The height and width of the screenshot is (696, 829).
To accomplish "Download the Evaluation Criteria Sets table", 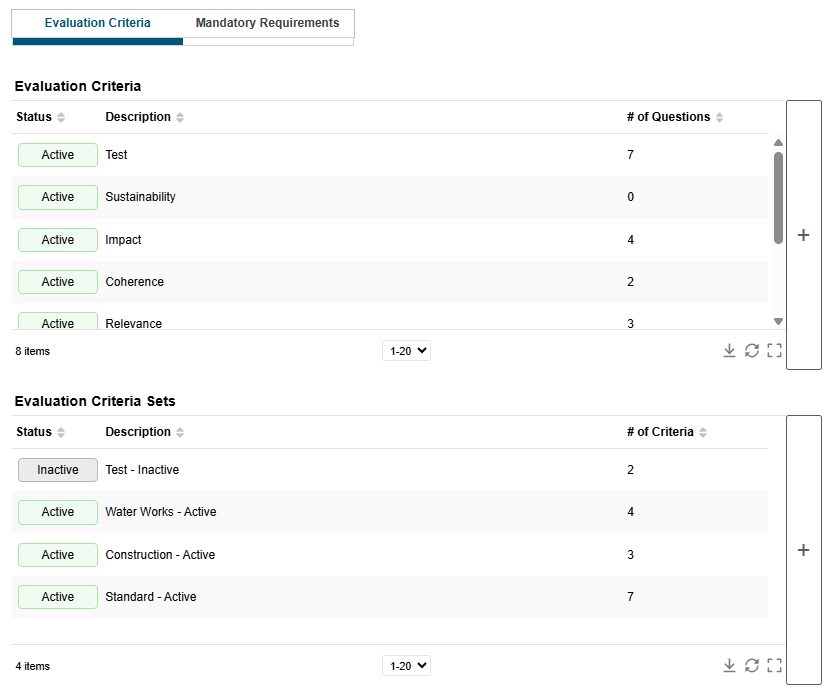I will coord(729,665).
